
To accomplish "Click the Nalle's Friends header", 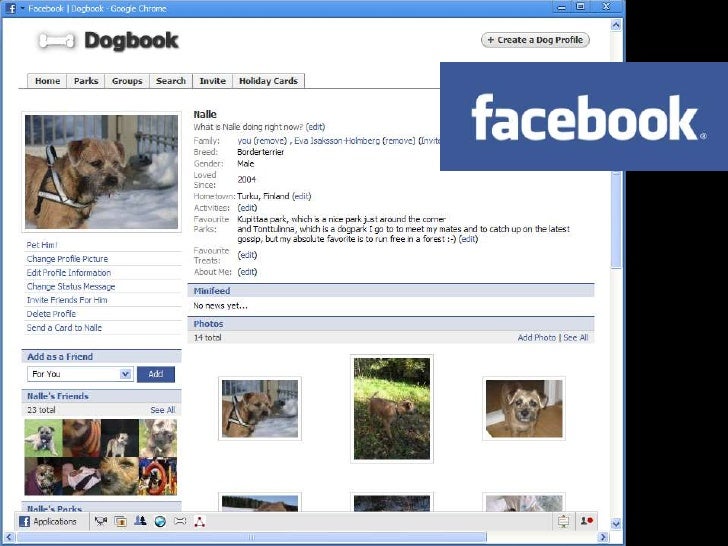I will (101, 396).
